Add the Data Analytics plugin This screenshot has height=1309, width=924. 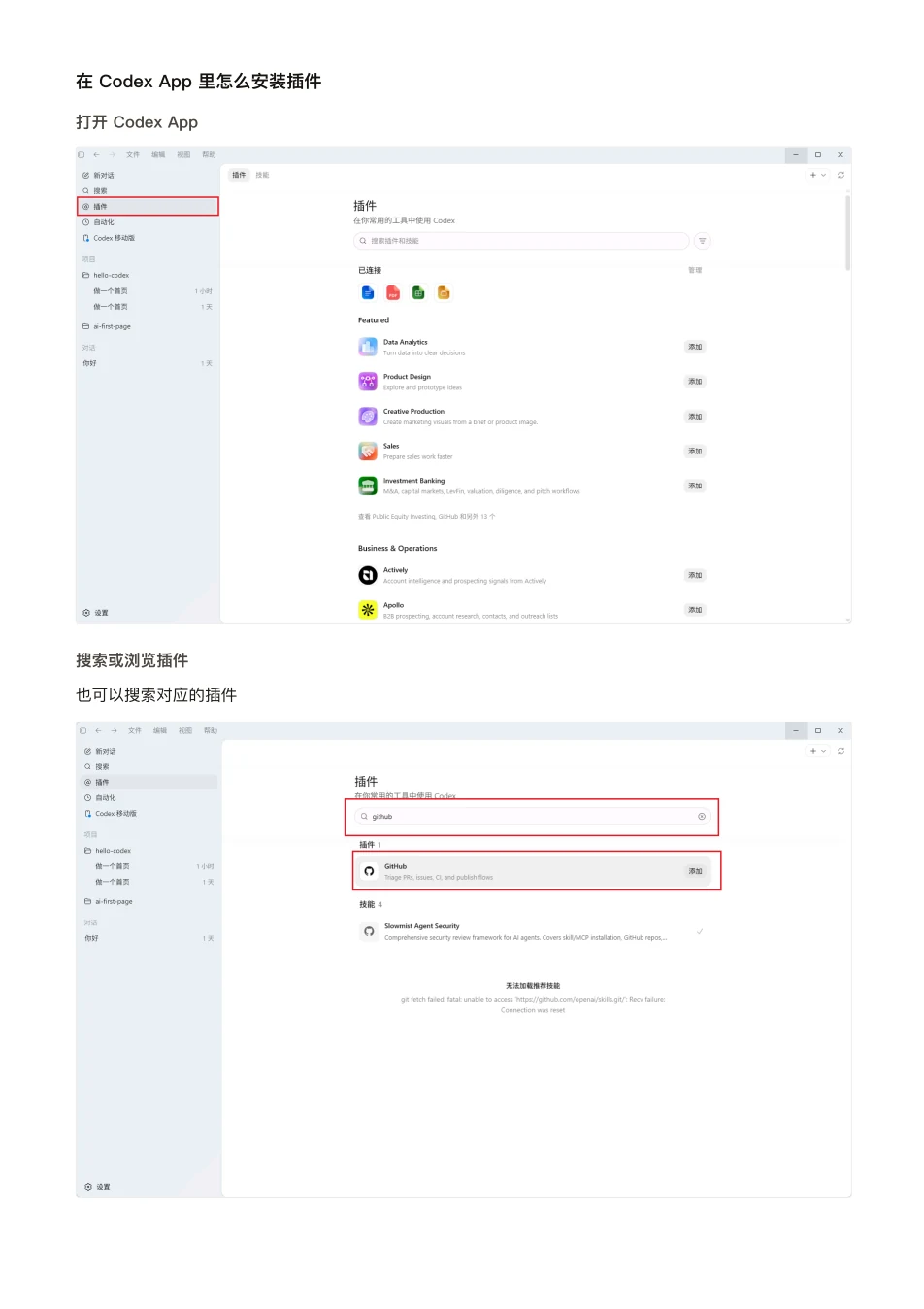(695, 347)
